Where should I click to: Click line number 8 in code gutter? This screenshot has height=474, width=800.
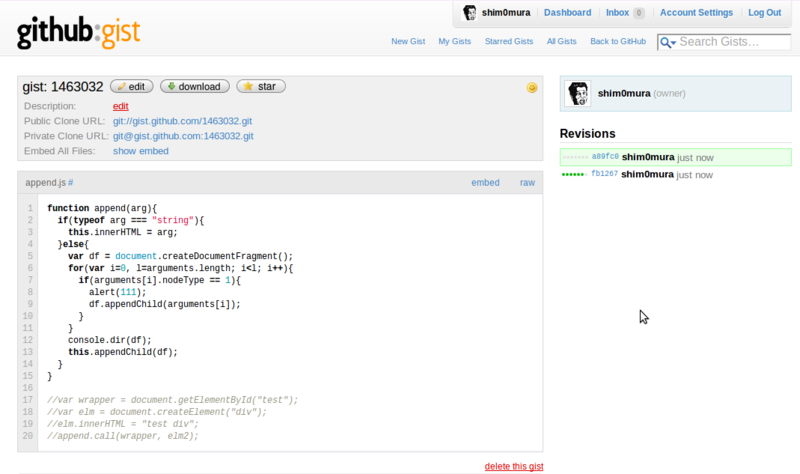click(30, 292)
